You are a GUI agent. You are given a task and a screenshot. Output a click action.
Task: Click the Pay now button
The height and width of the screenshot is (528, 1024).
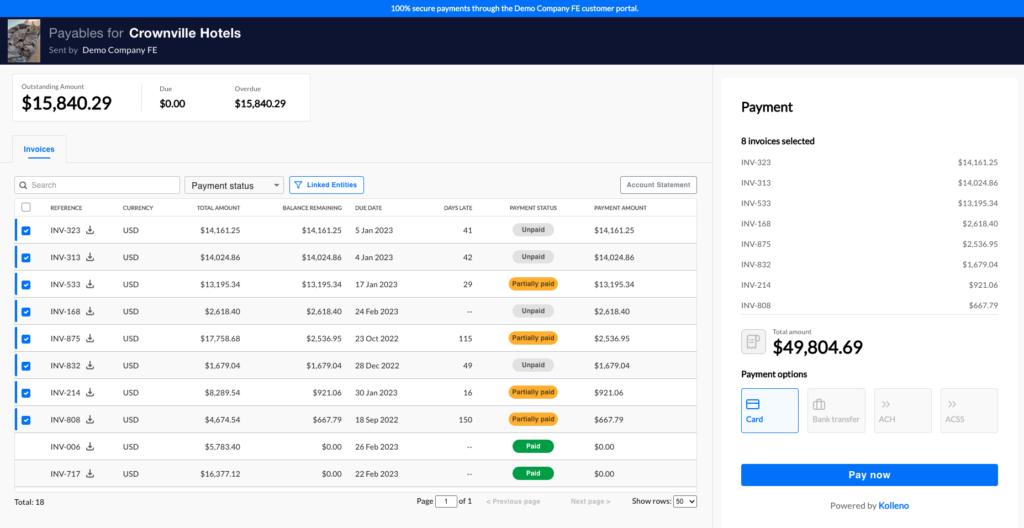coord(869,475)
